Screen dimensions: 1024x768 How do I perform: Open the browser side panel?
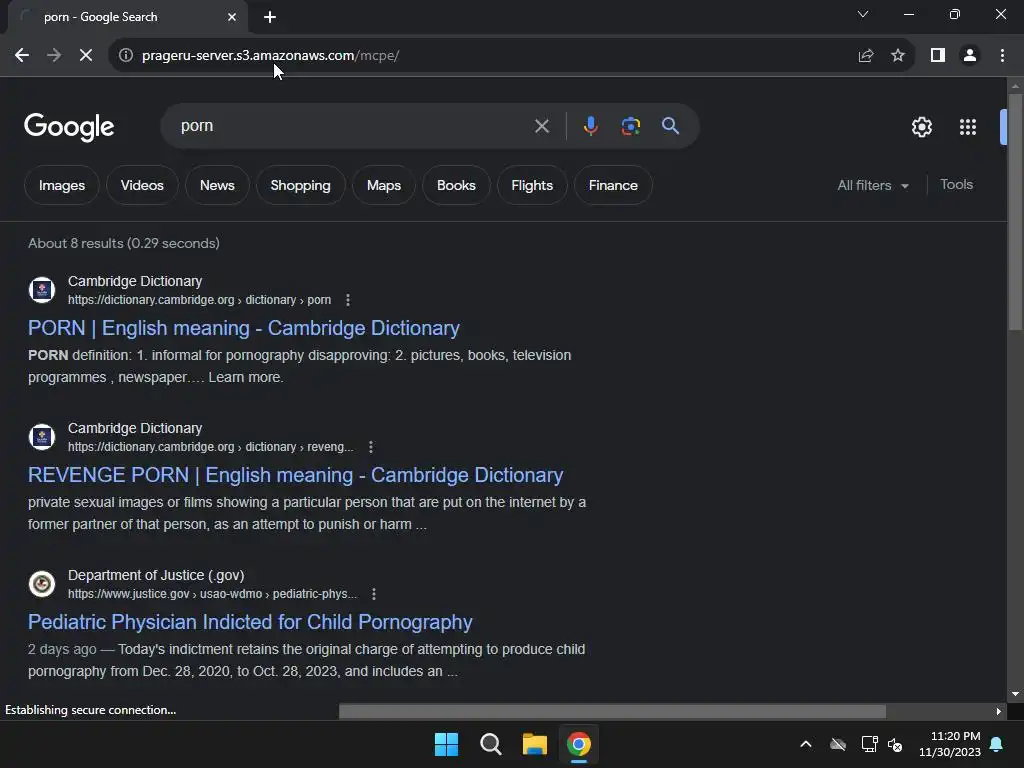pos(938,56)
